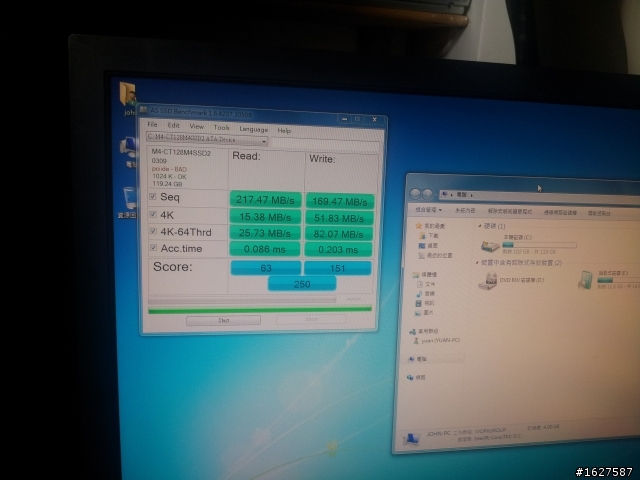Viewport: 640px width, 480px height.
Task: Collapse the removable storage devices (2) group
Action: click(x=478, y=263)
